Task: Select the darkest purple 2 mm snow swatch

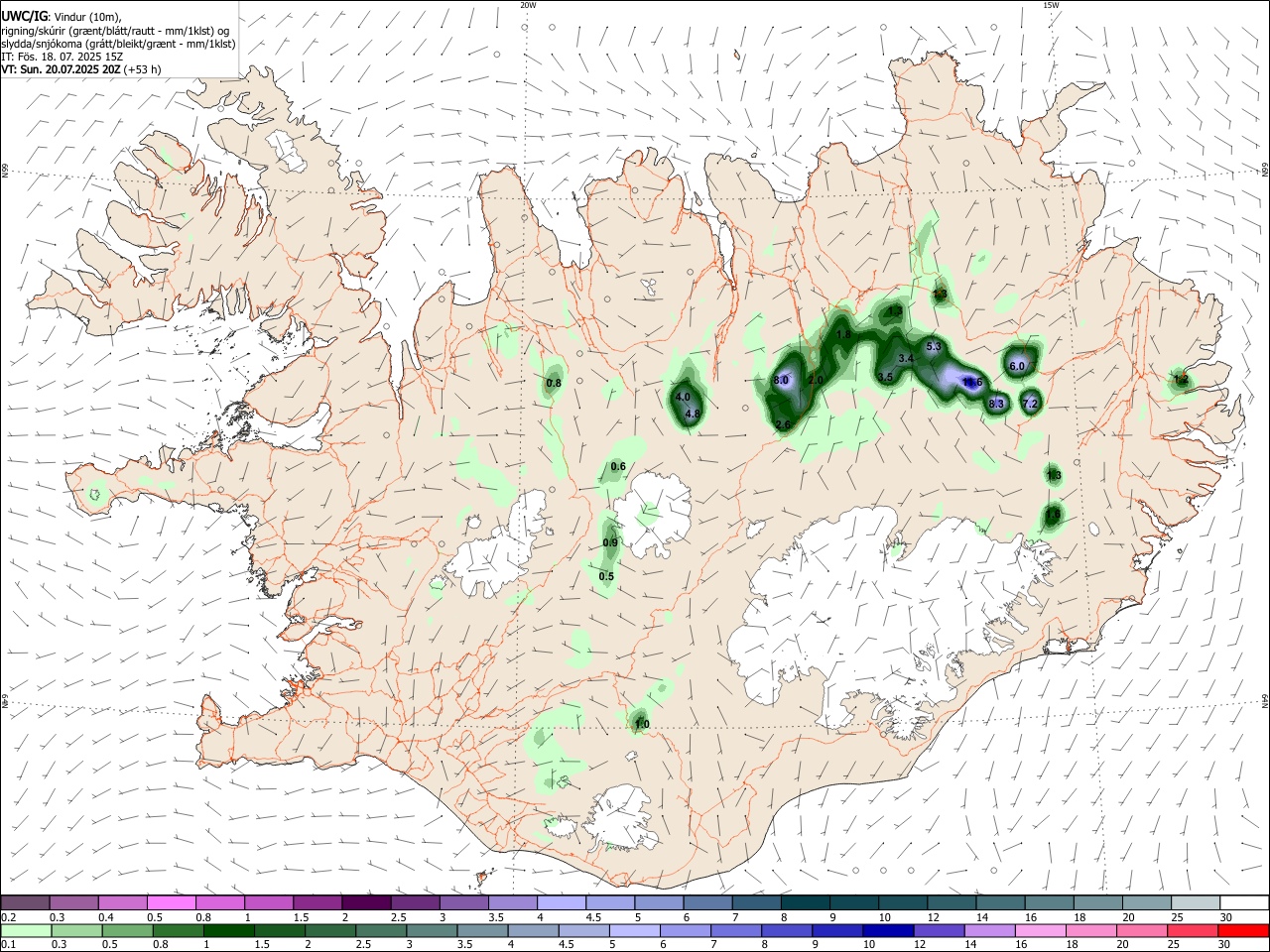Action: pos(366,903)
